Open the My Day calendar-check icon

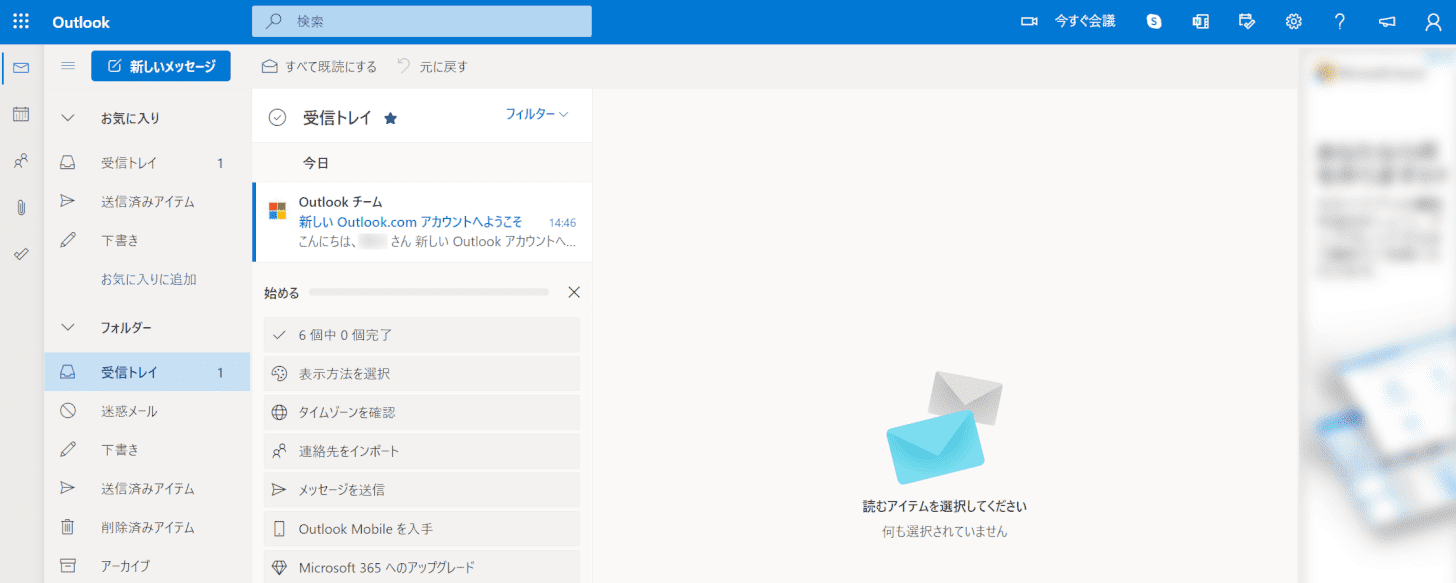[x=1247, y=21]
